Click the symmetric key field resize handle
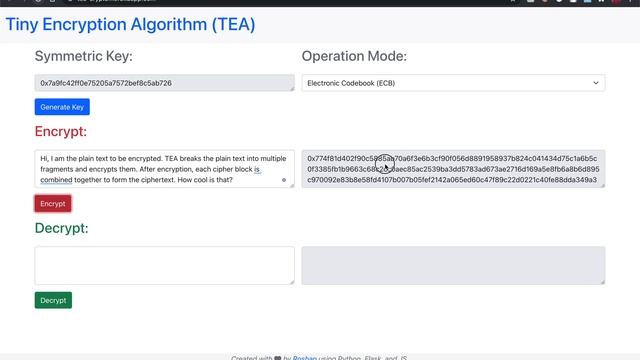The height and width of the screenshot is (360, 640). click(x=292, y=89)
